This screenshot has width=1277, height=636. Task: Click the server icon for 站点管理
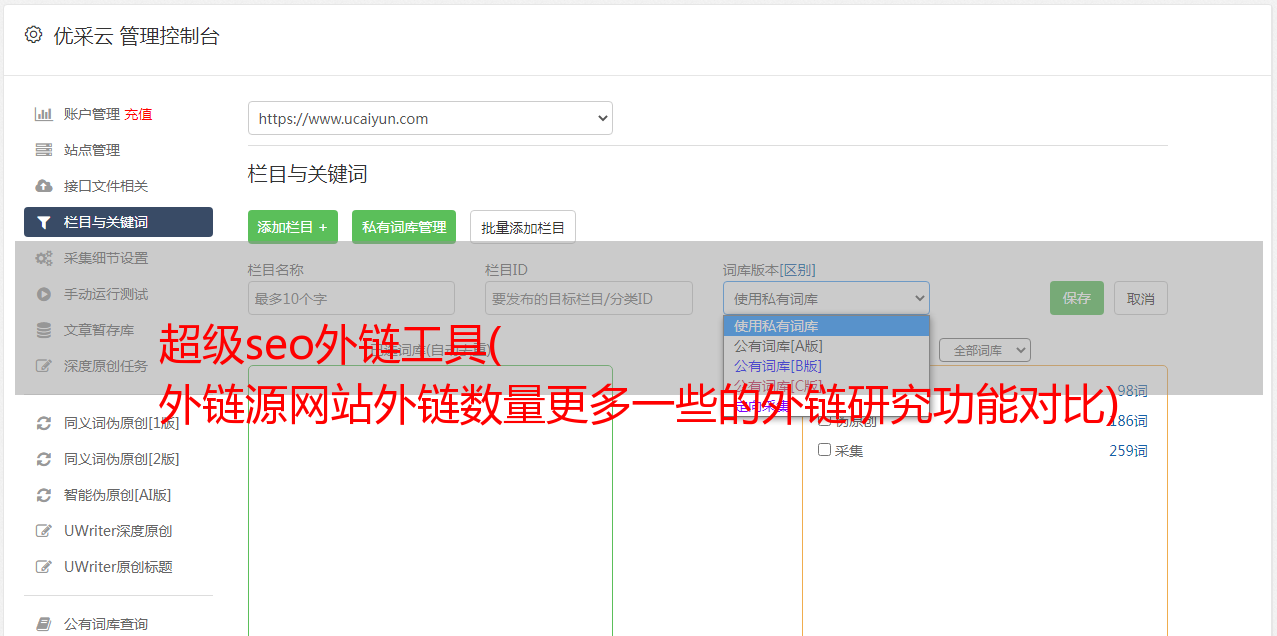(43, 150)
